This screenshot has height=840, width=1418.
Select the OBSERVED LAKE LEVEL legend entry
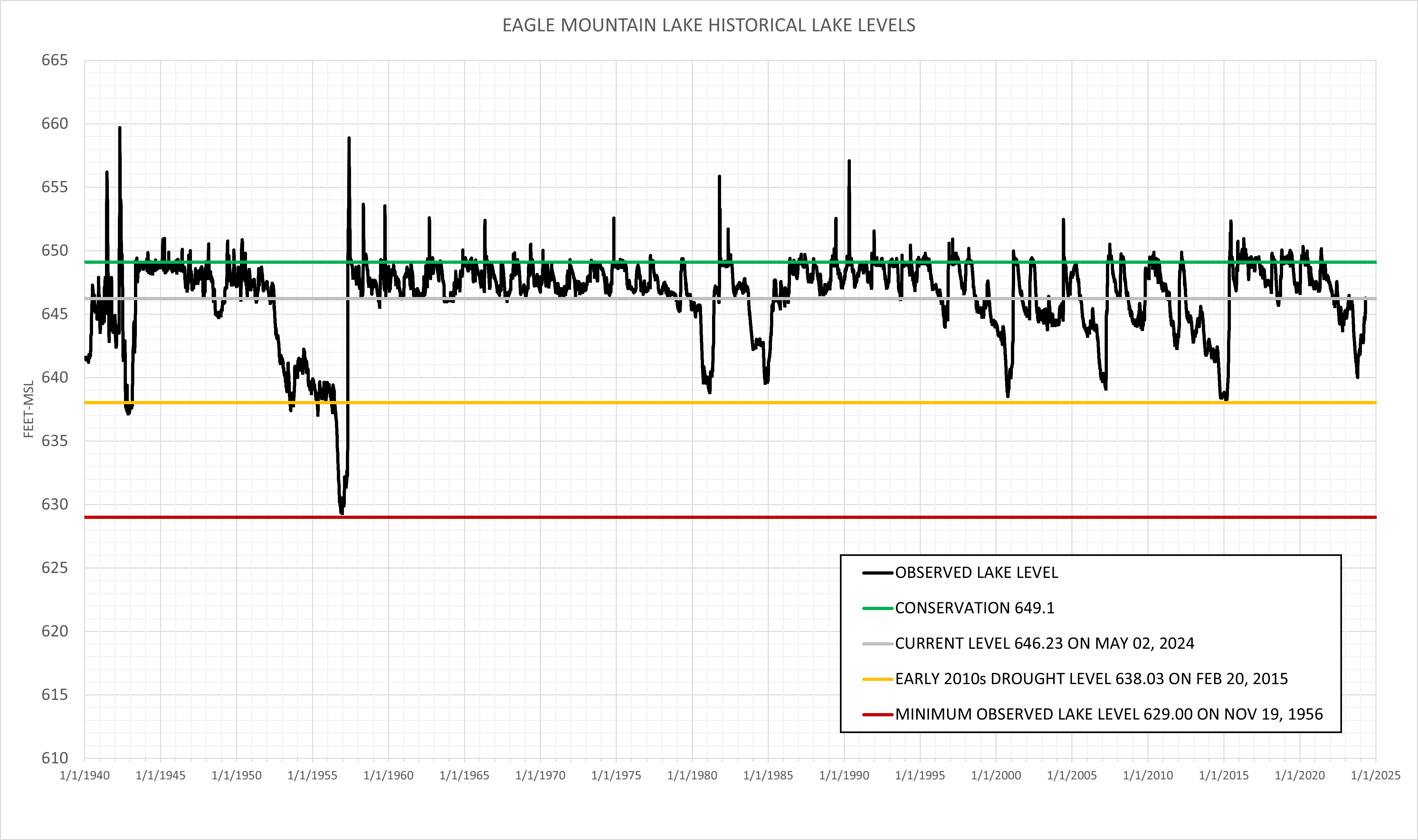(x=960, y=573)
